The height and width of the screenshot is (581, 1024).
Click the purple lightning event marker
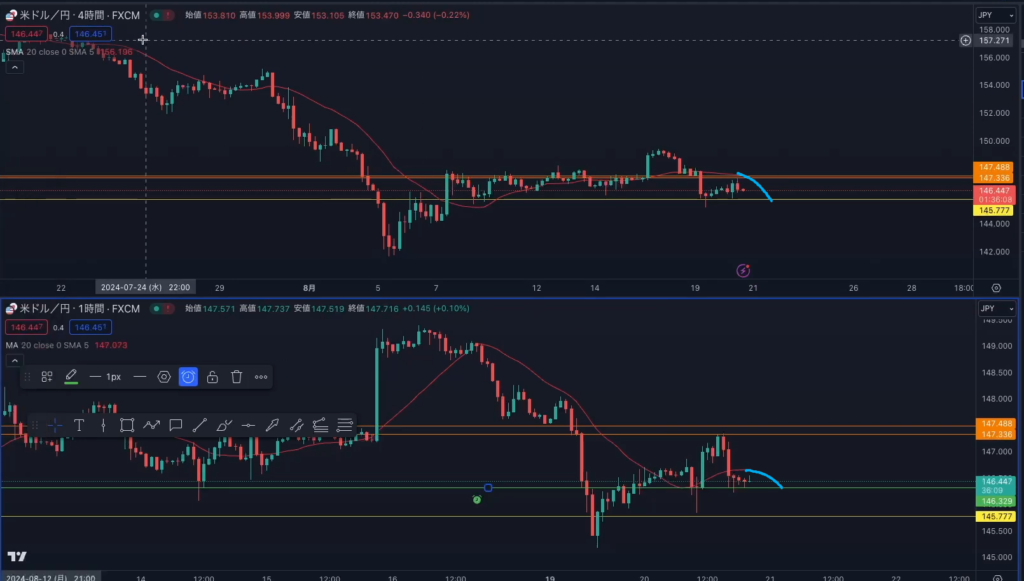pos(743,270)
